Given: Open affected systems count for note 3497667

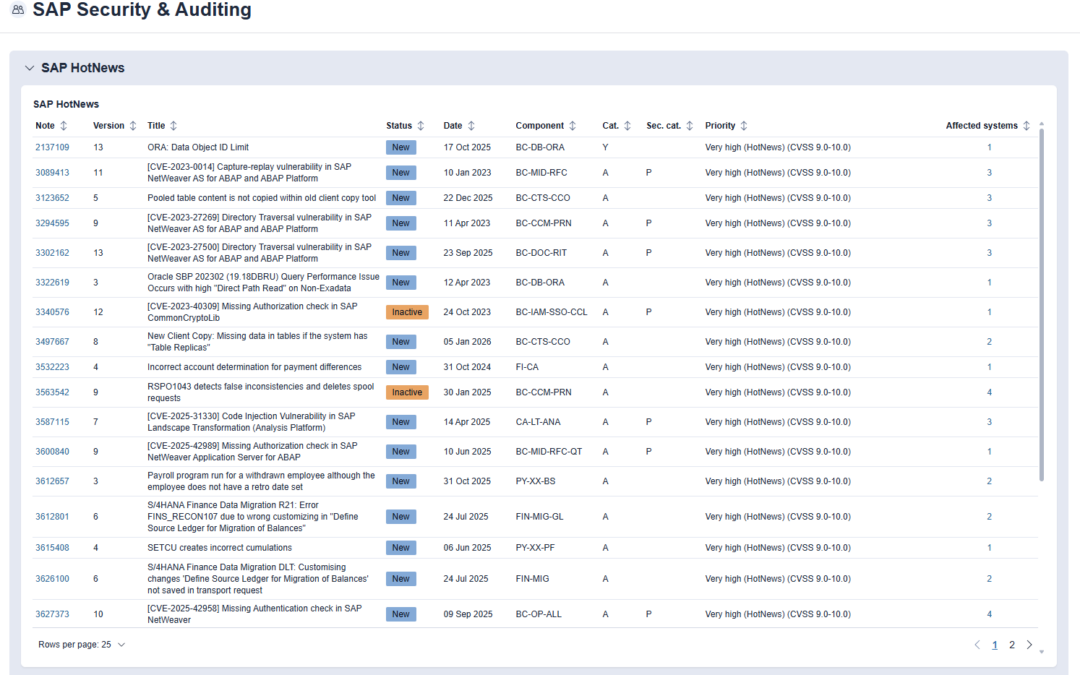Looking at the screenshot, I should (989, 342).
